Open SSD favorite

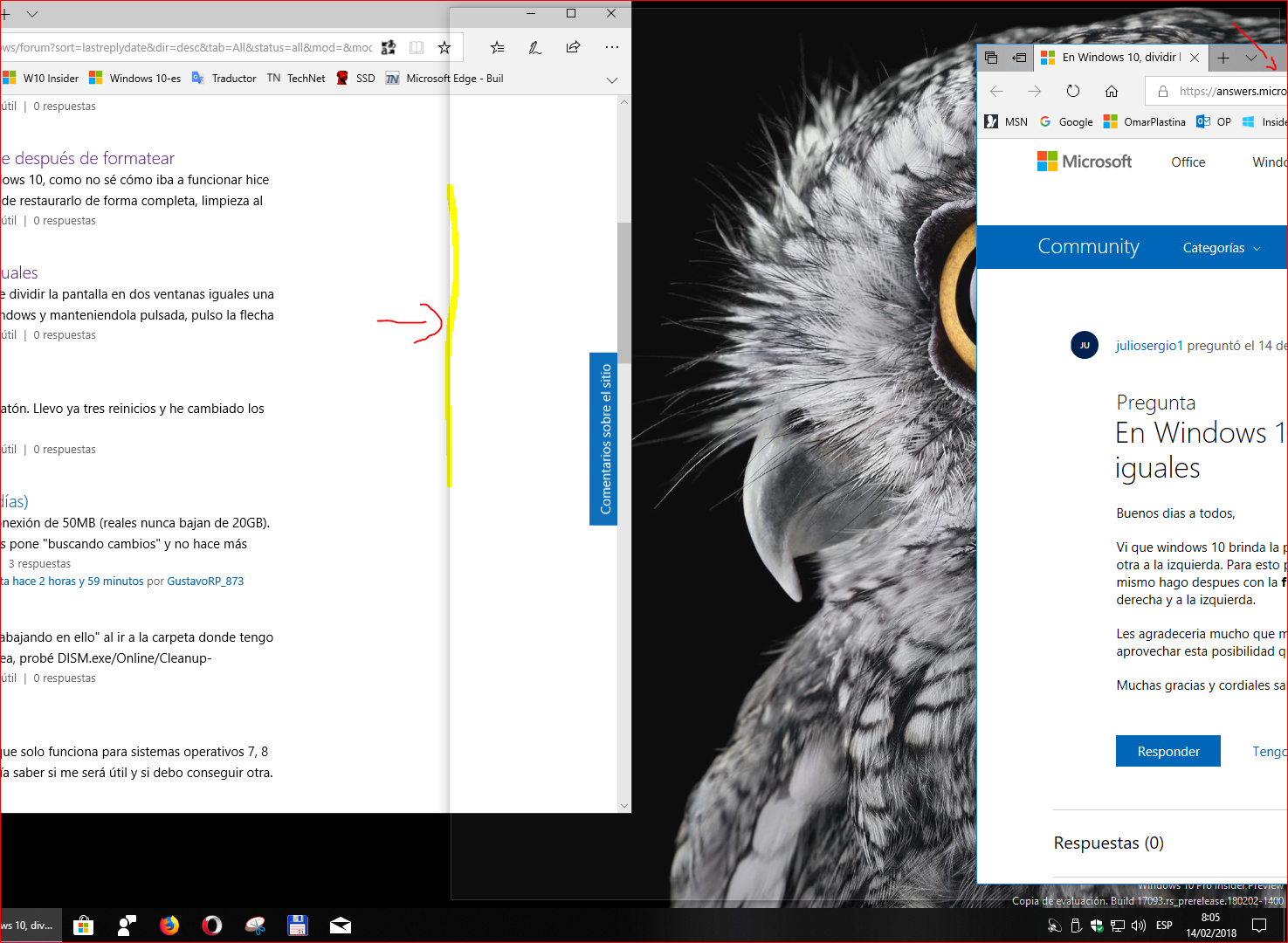click(355, 78)
